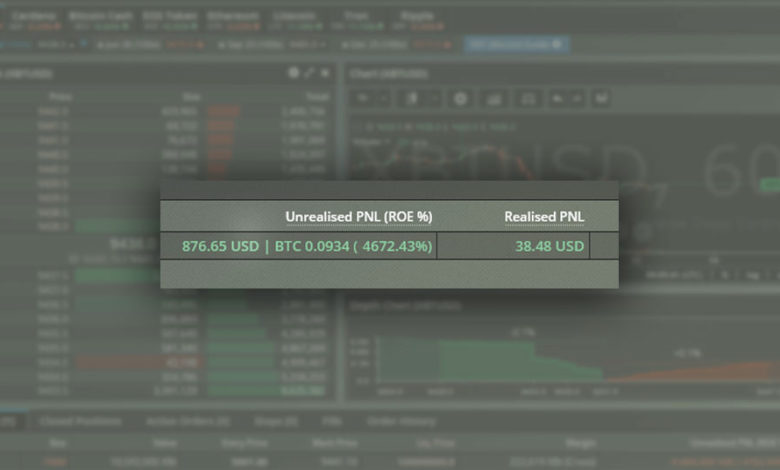Switch to the Order History tab
Image resolution: width=780 pixels, height=470 pixels.
pos(401,421)
